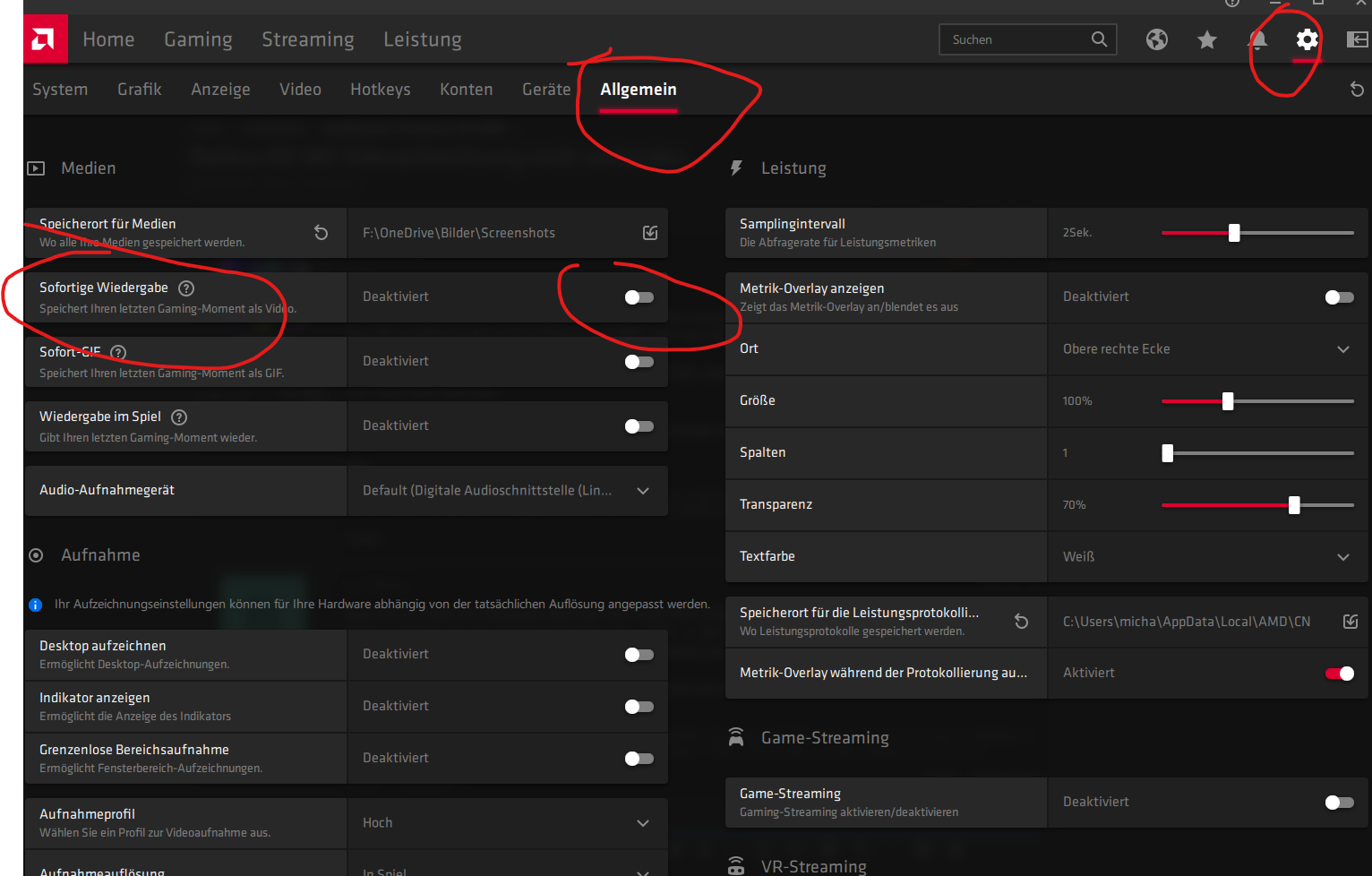Show help for Sofort-GIF

point(118,353)
